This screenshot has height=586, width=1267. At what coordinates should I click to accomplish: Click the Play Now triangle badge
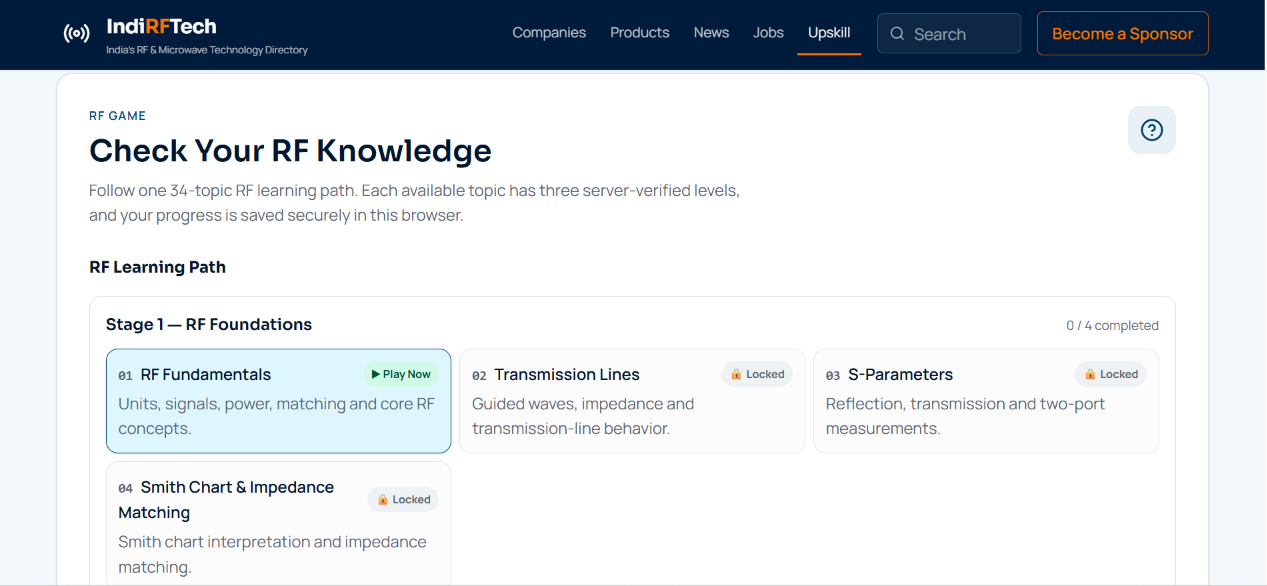401,374
